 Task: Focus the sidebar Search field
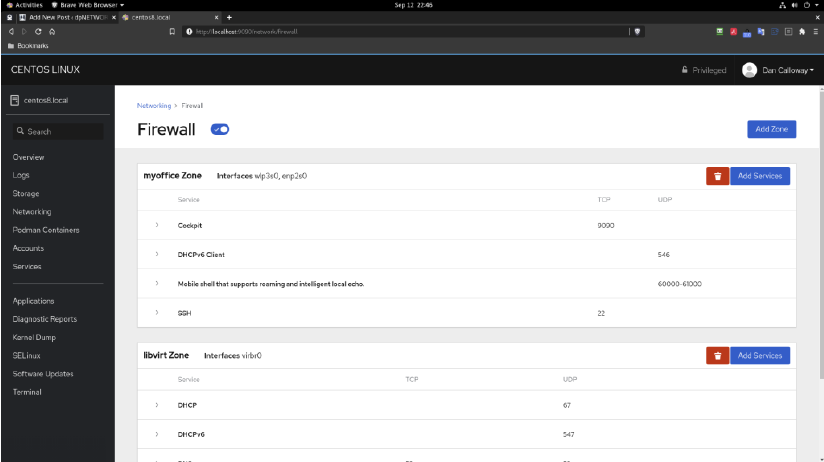(58, 131)
